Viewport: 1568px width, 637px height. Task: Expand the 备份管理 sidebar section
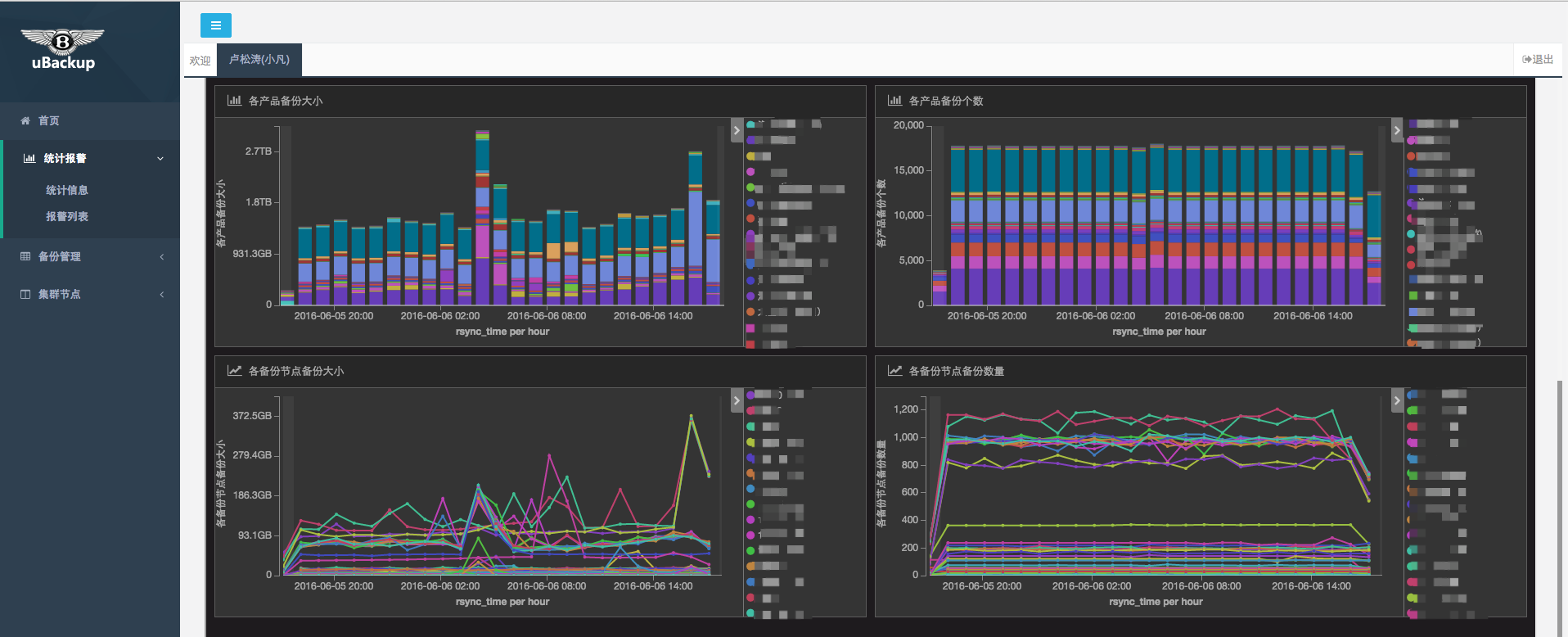click(x=90, y=256)
